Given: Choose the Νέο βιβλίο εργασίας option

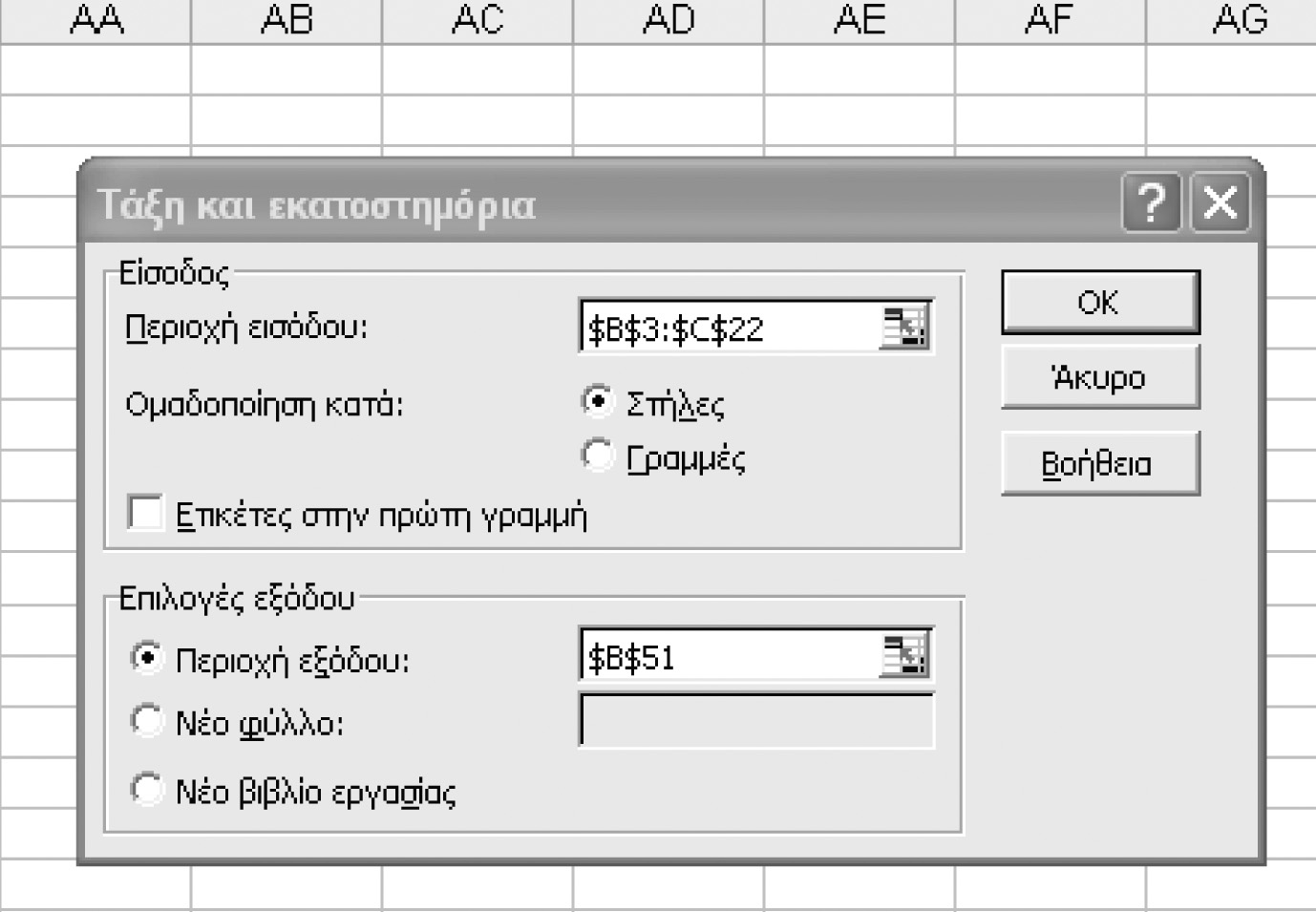Looking at the screenshot, I should point(147,789).
